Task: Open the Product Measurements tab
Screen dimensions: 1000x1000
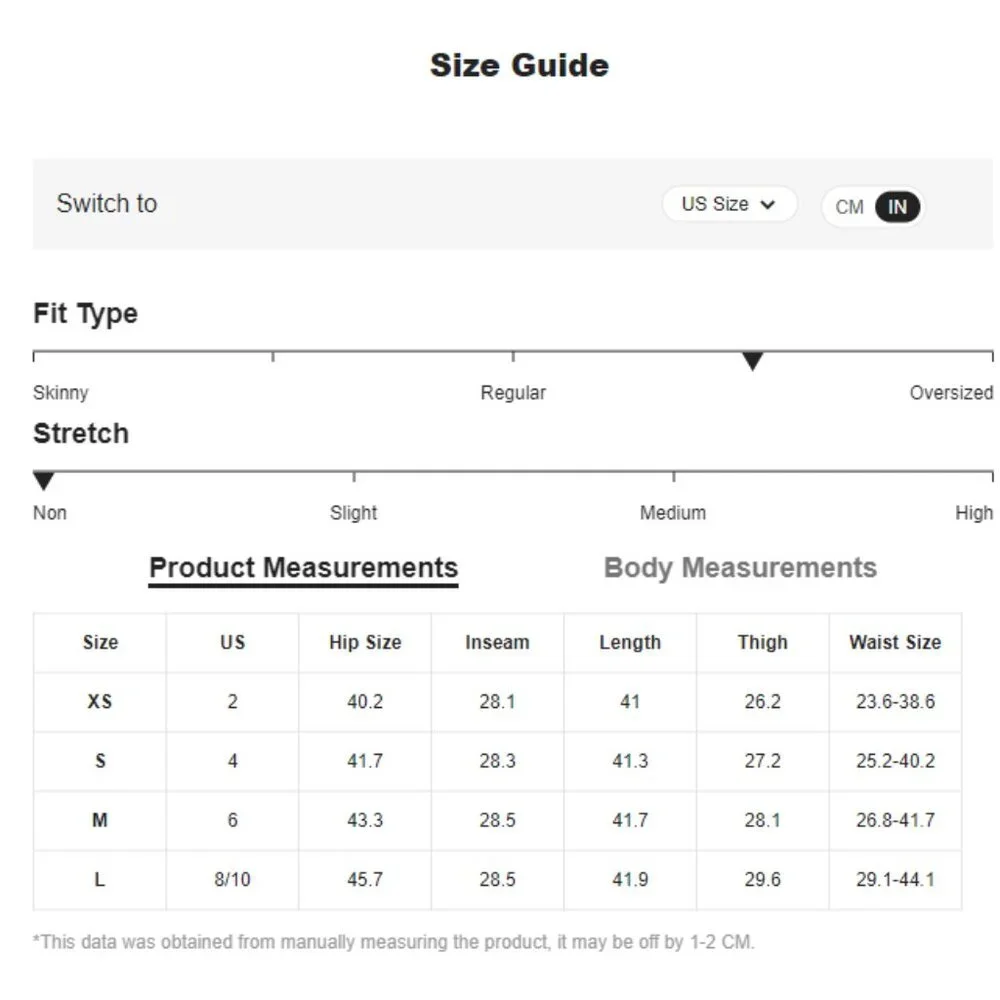Action: coord(303,568)
